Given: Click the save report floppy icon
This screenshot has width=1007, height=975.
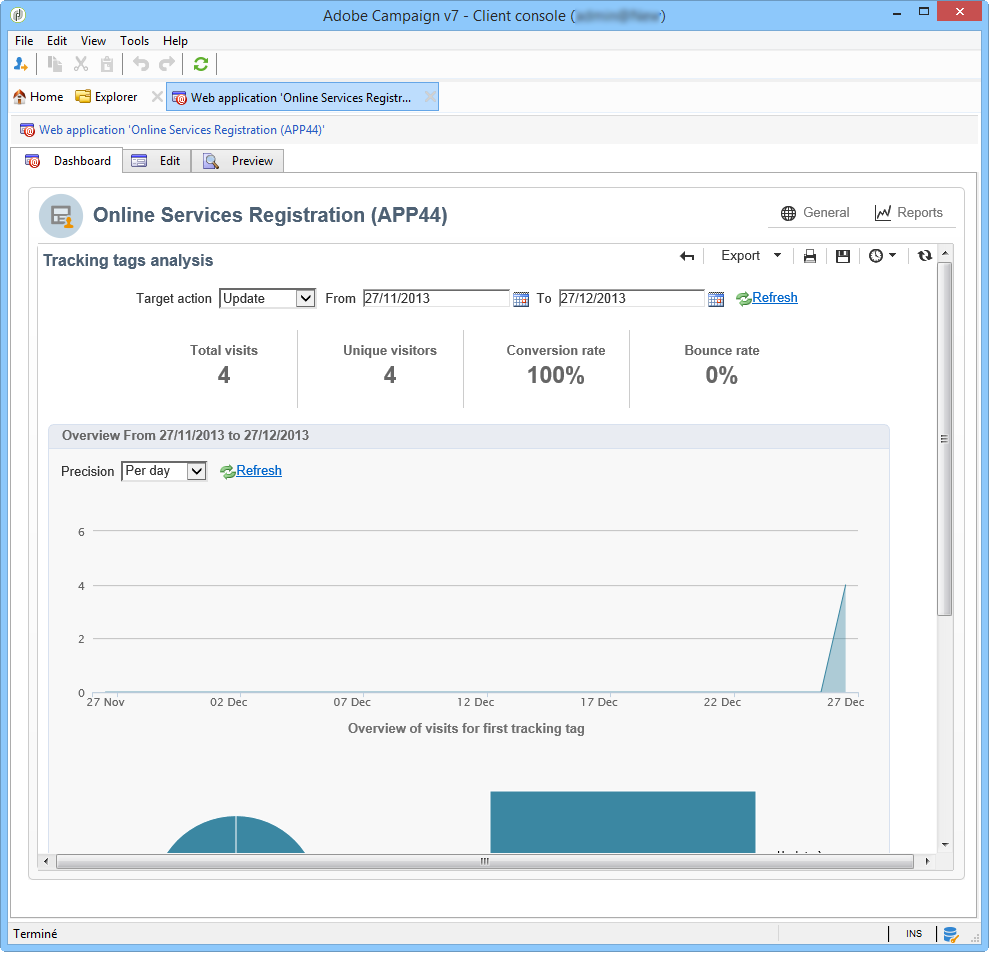Looking at the screenshot, I should click(x=843, y=256).
